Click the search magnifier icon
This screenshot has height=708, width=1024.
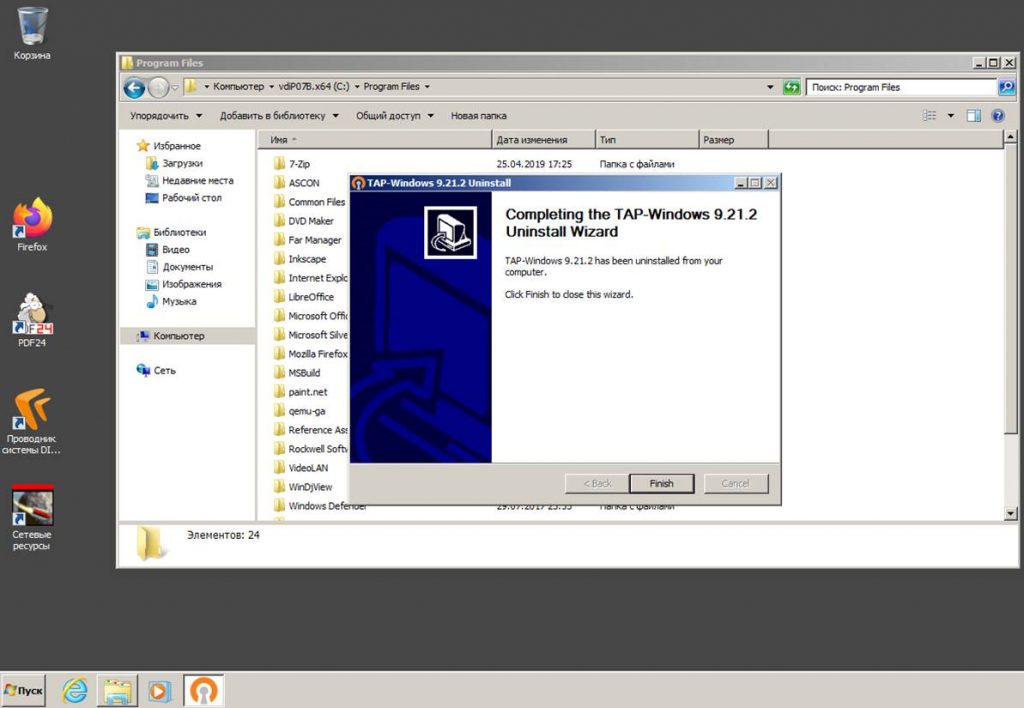1006,87
